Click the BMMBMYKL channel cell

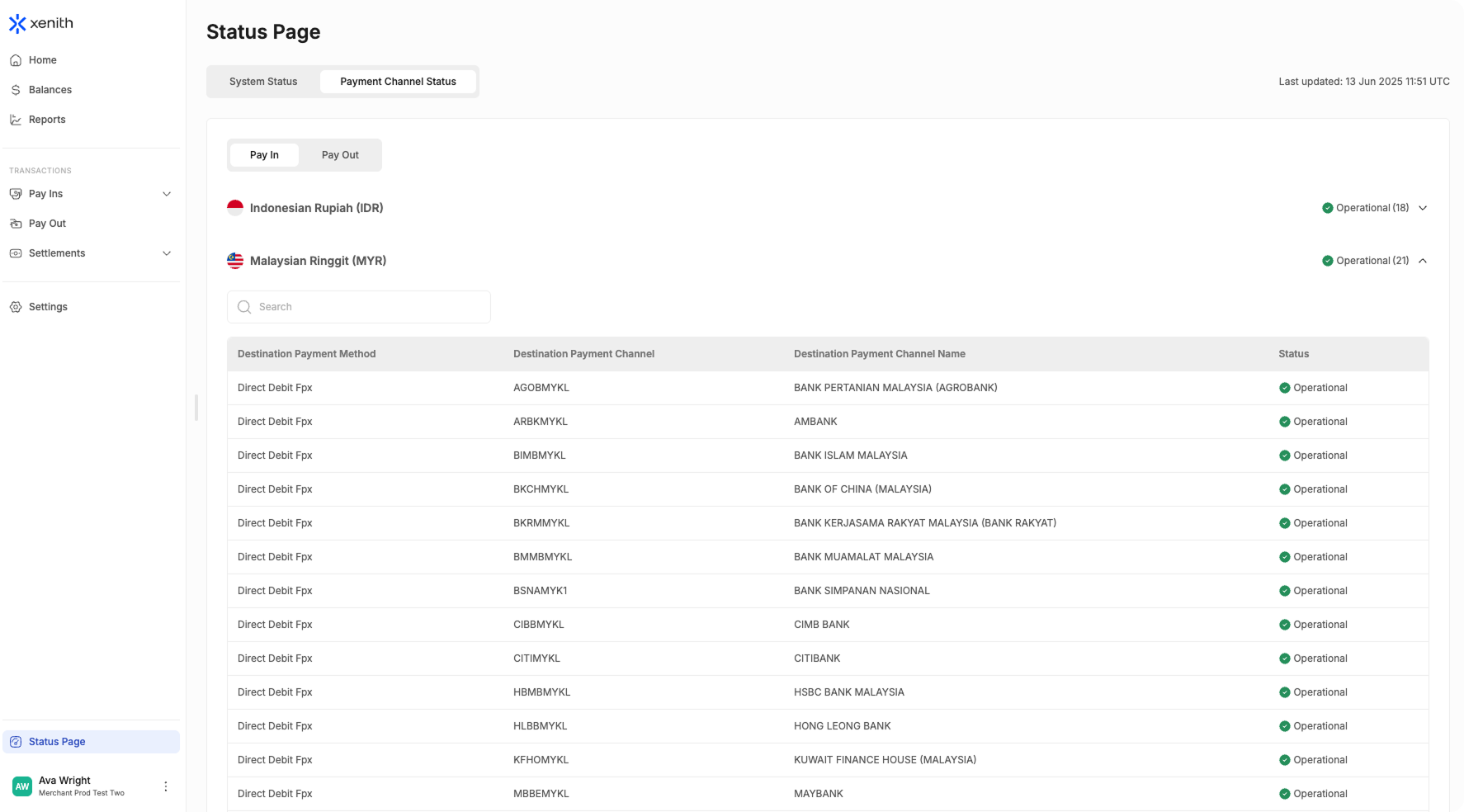tap(542, 557)
